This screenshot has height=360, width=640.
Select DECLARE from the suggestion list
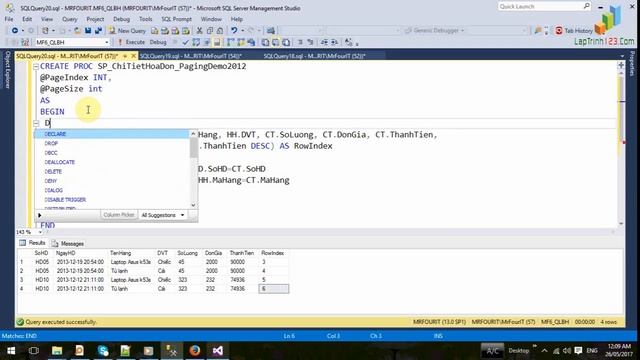point(111,134)
